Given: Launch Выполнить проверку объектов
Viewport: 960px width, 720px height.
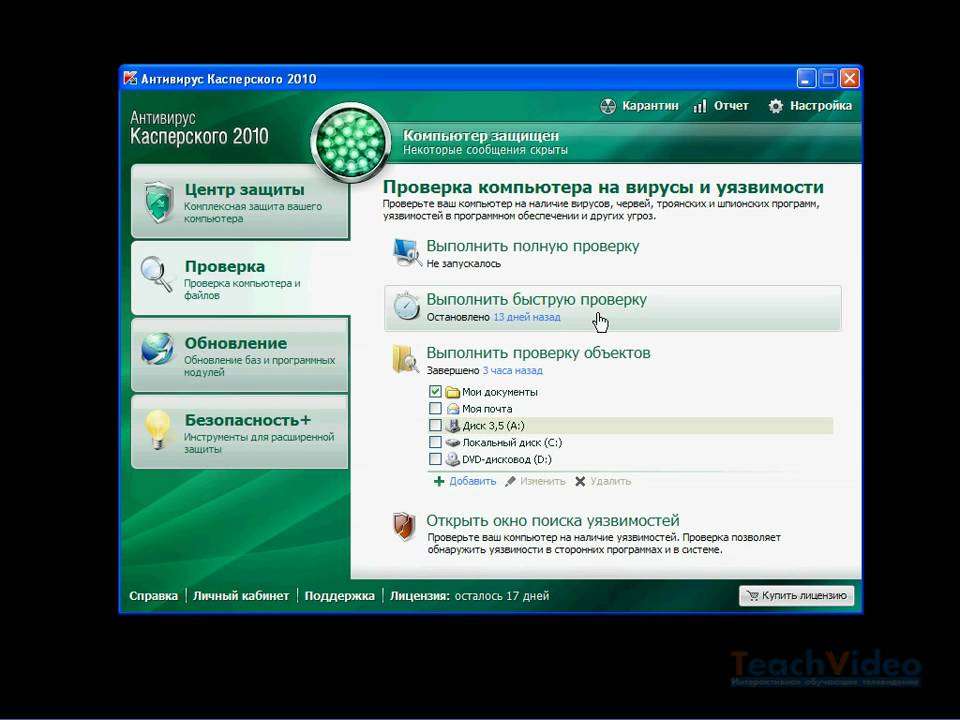Looking at the screenshot, I should 538,353.
